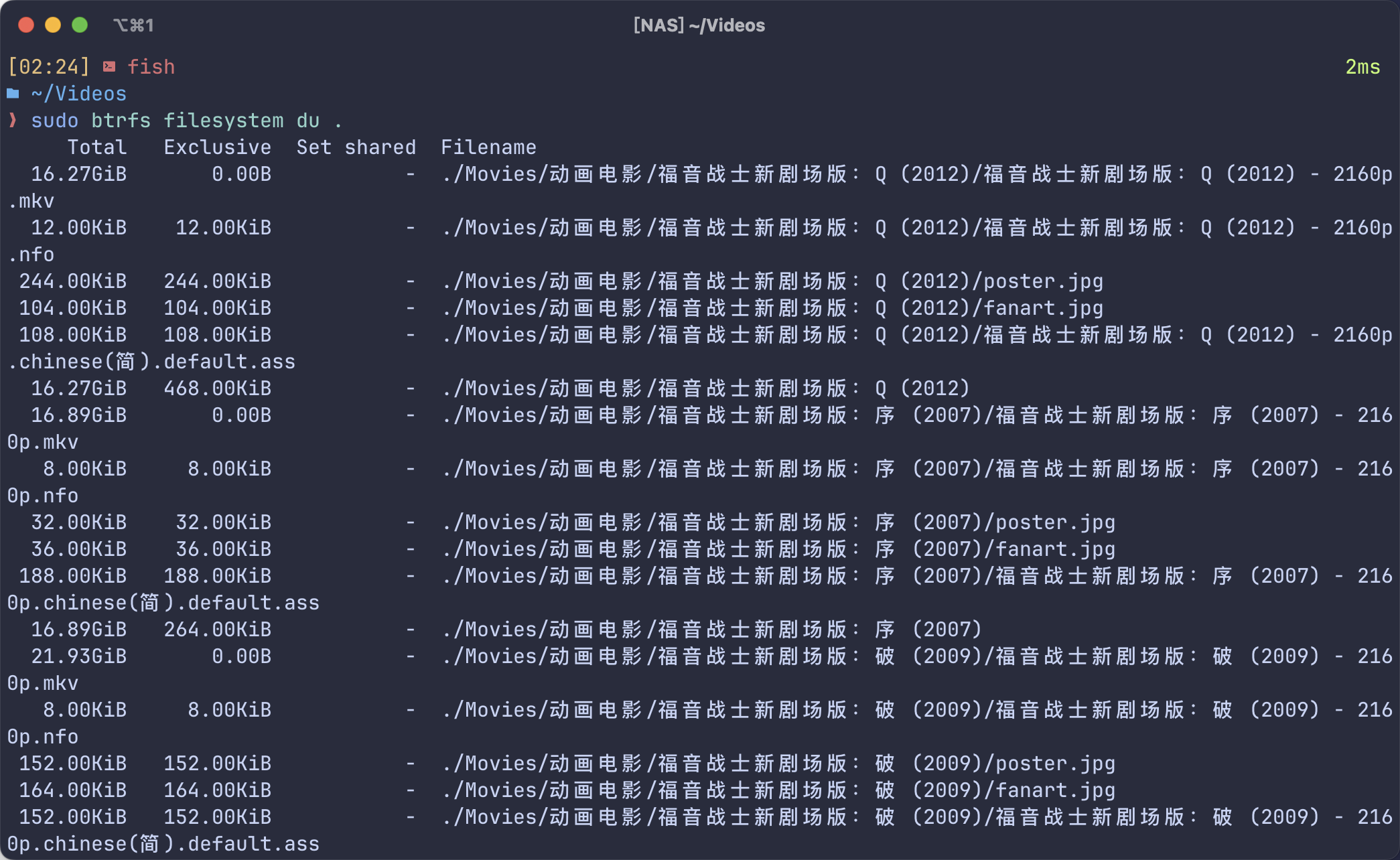The width and height of the screenshot is (1400, 860).
Task: Click the ".nfo" wrapped line
Action: 31,254
